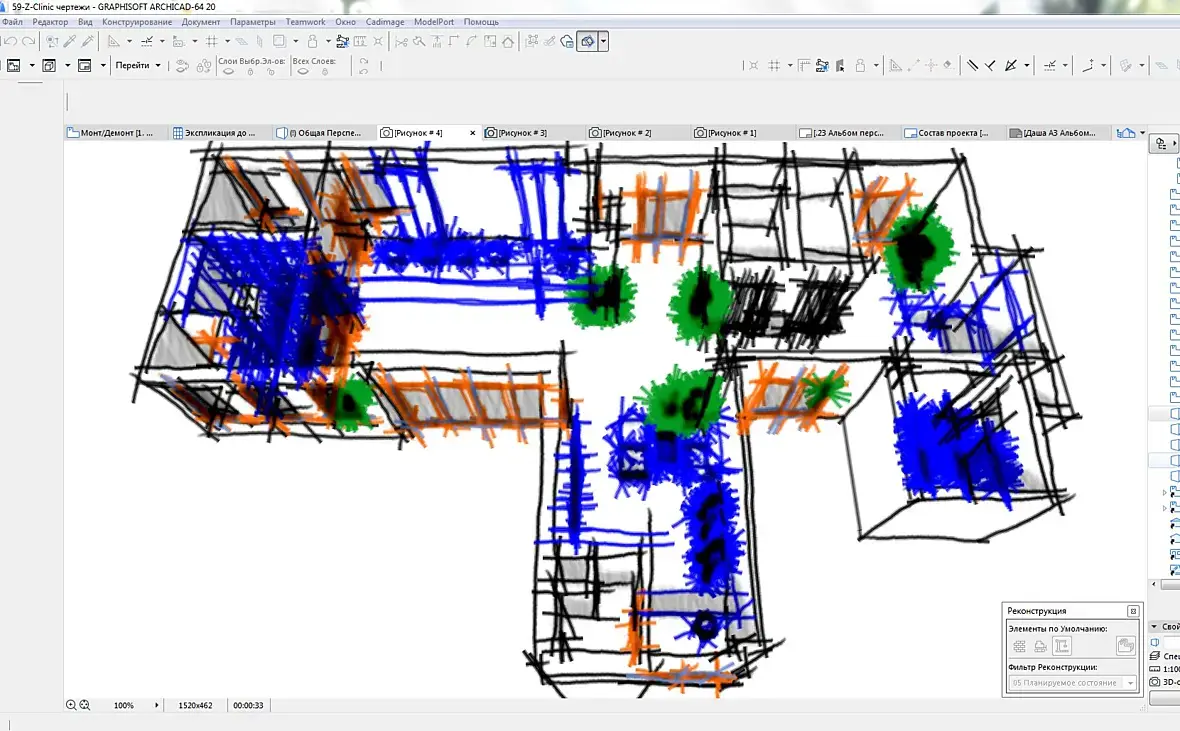Collapse the Свой properties section arrow
Screen dimensions: 1180x731
pos(1154,626)
